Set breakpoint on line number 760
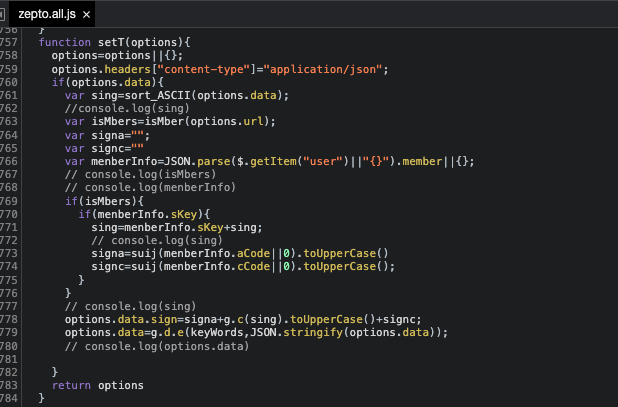 tap(9, 82)
